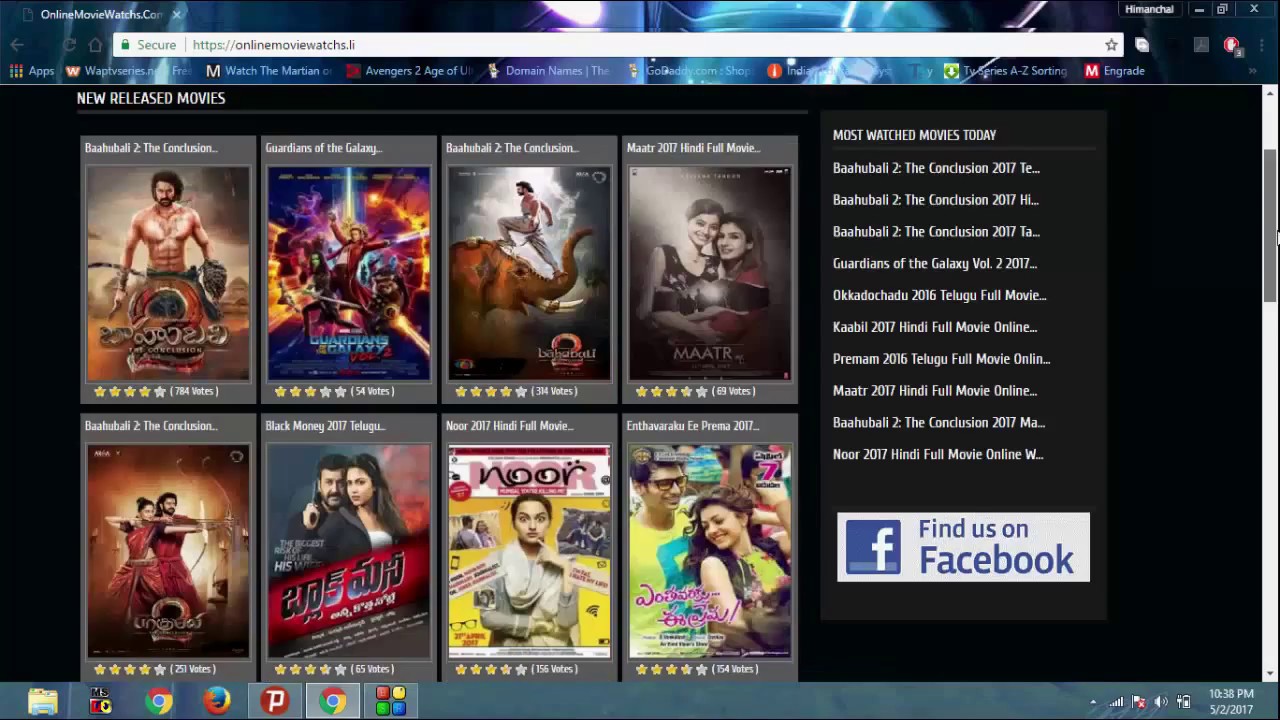Open the Himanchal profile button
This screenshot has height=720, width=1280.
1149,9
